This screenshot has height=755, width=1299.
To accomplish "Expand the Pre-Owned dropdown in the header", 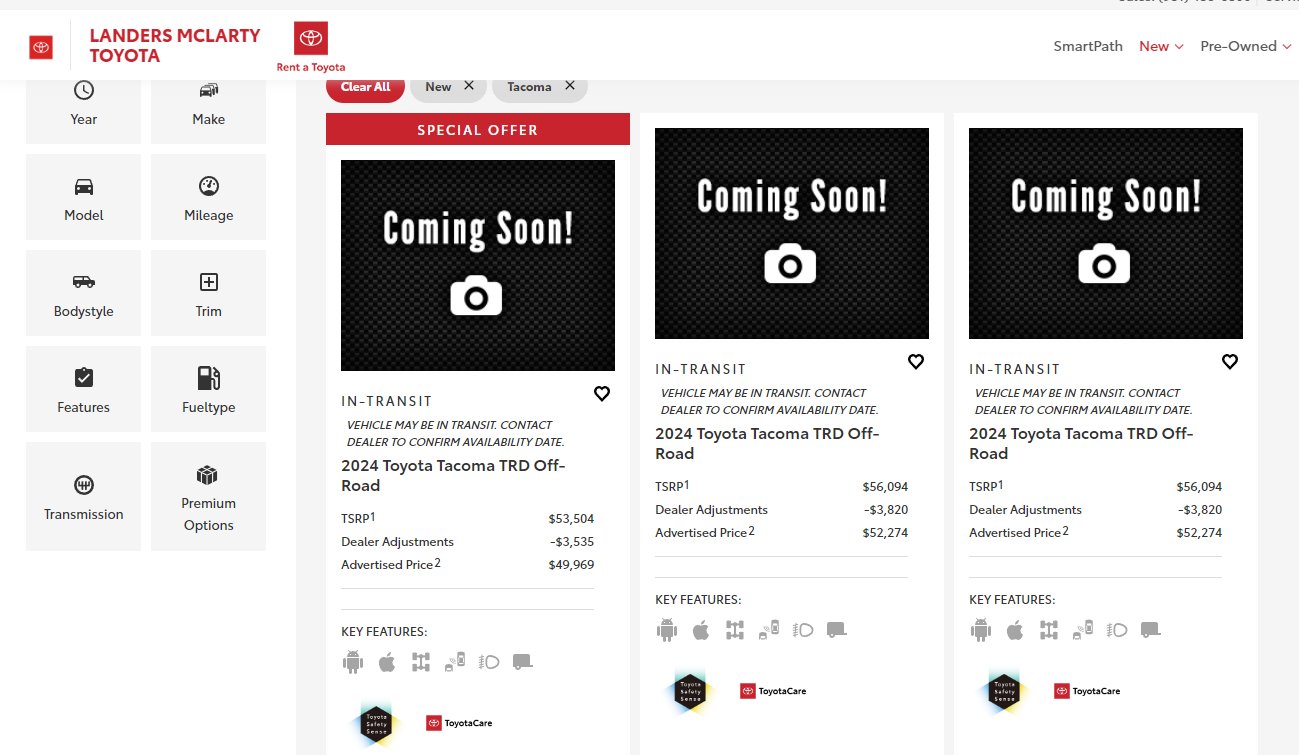I will [1245, 46].
